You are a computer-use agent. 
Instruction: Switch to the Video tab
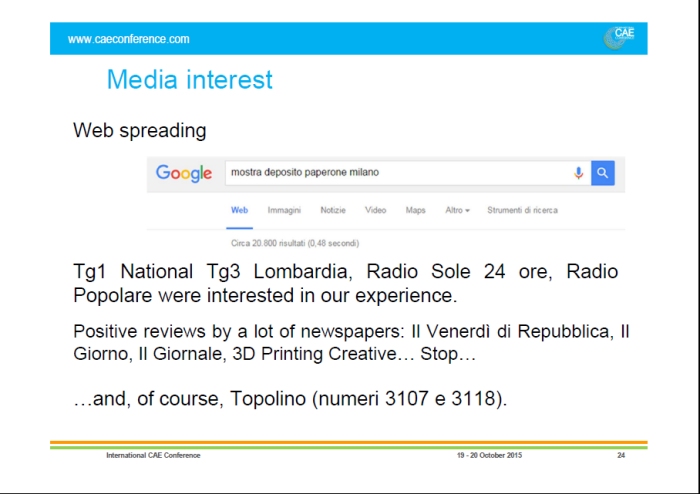click(x=376, y=210)
